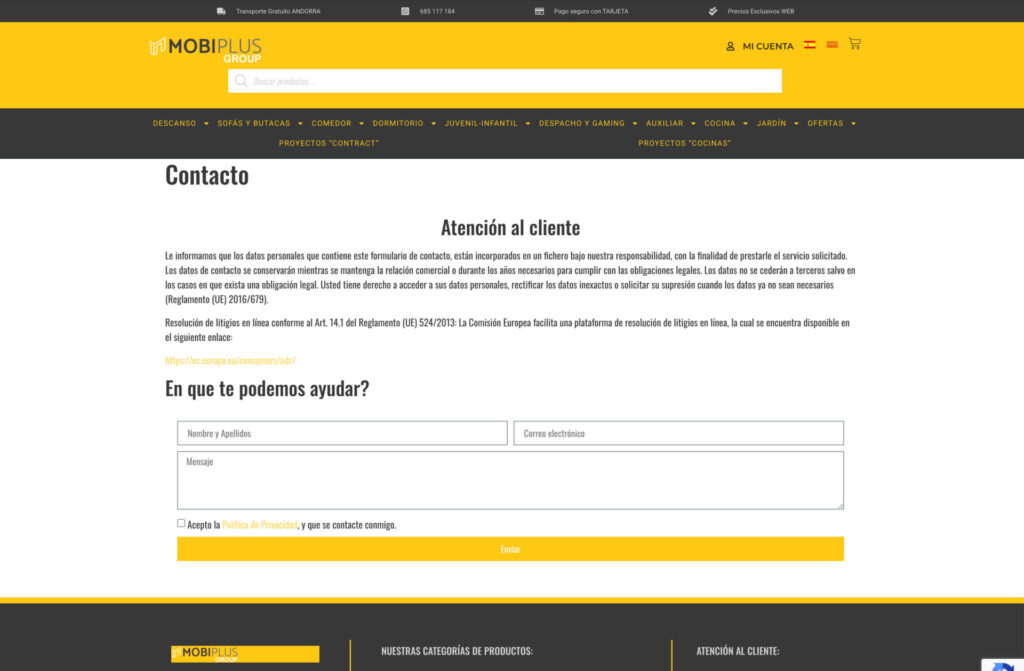Tick the privacy policy acceptance checkbox
This screenshot has height=671, width=1024.
181,523
